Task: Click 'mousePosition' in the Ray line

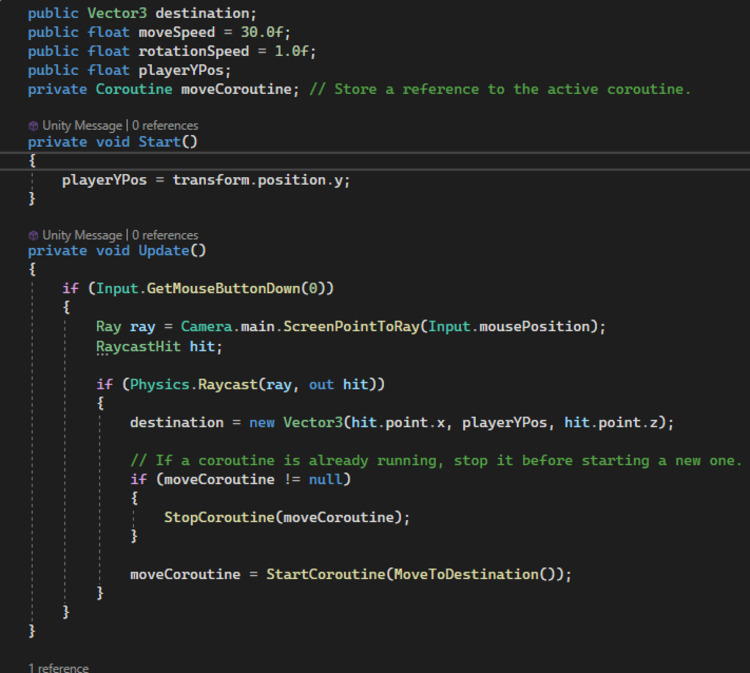Action: pos(534,326)
